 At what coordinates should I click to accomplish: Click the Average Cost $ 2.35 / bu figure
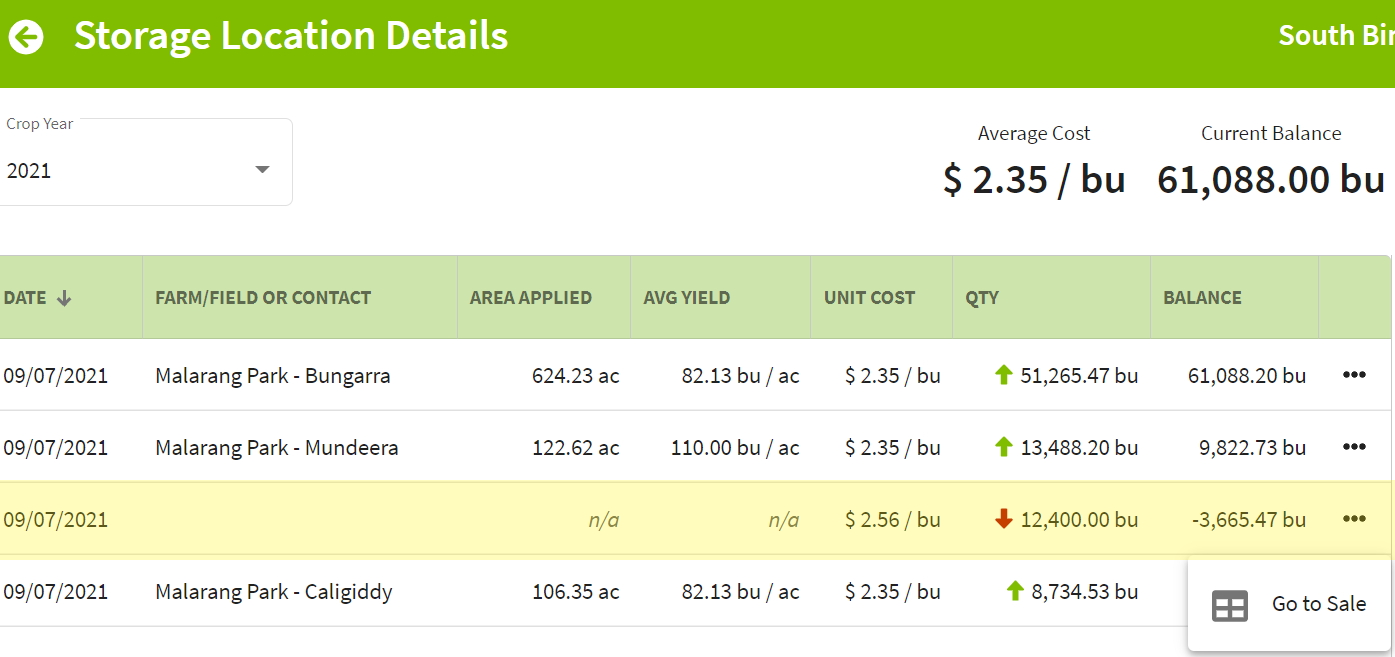pos(1034,180)
